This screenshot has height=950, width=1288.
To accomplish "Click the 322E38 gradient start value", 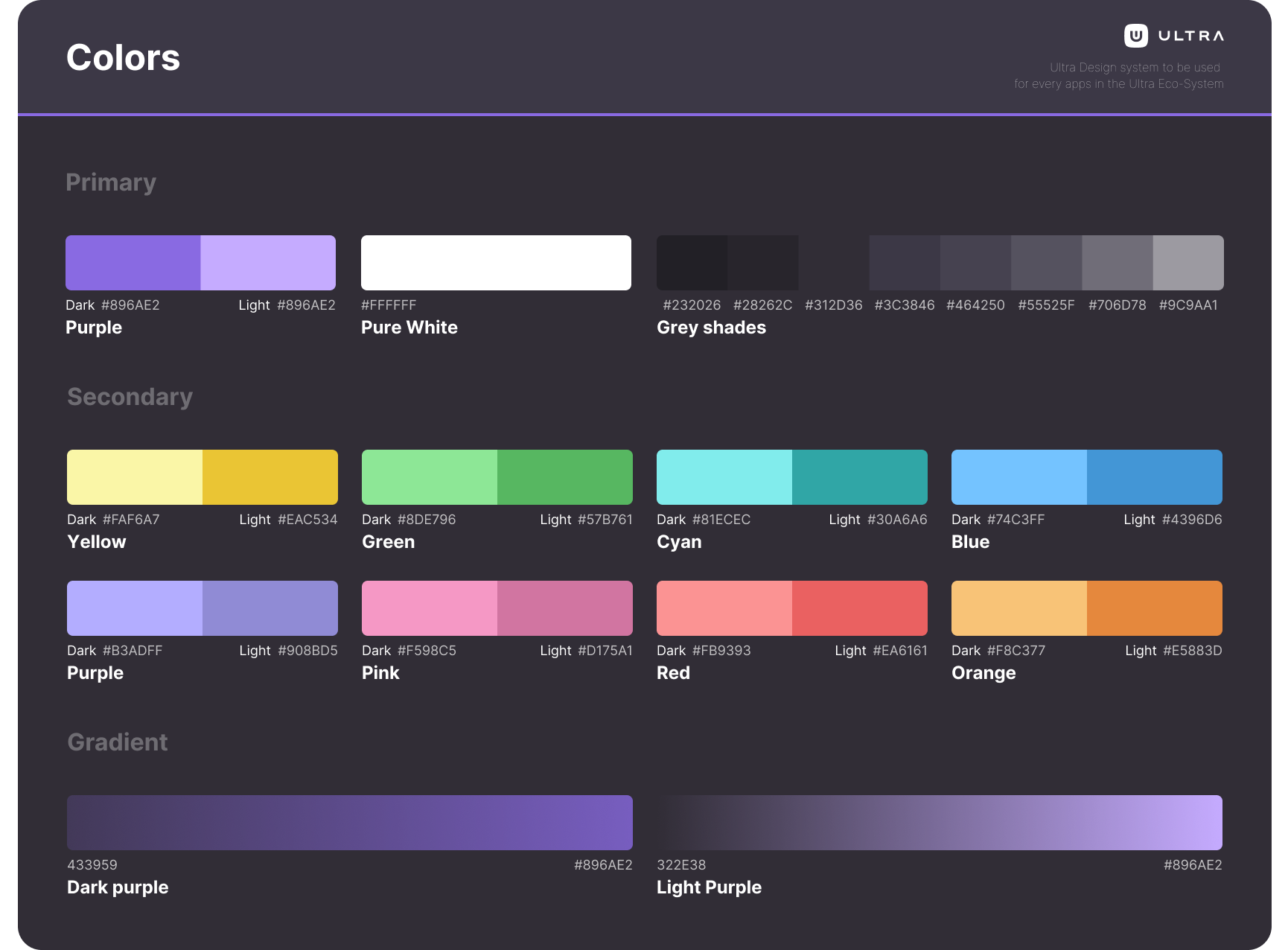I will click(681, 865).
